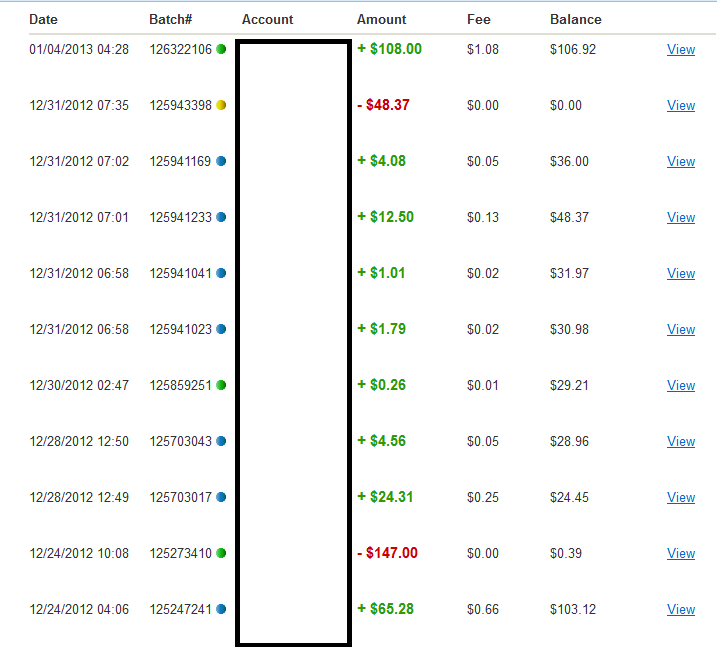Click the green status dot for batch 125859251

pos(221,385)
